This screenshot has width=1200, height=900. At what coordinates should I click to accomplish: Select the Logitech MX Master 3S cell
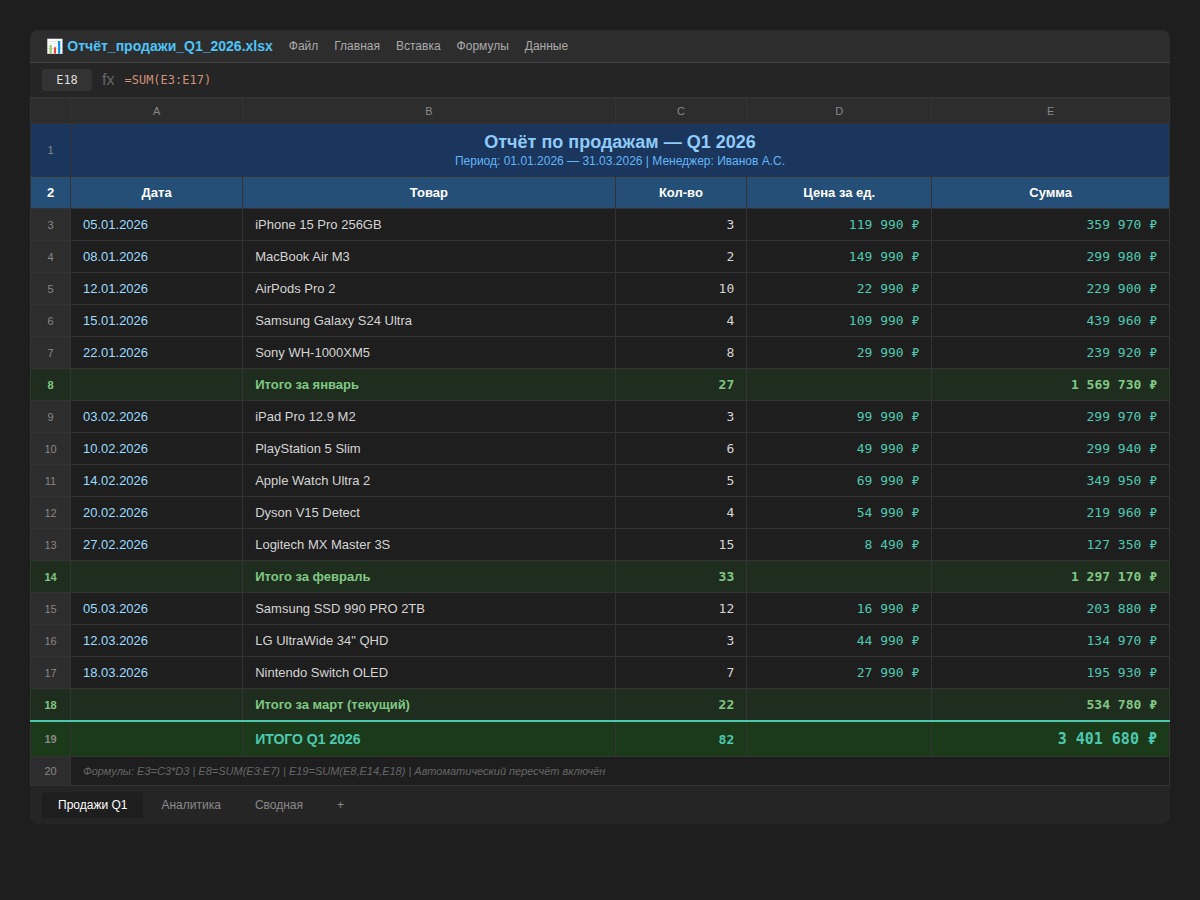tap(429, 545)
